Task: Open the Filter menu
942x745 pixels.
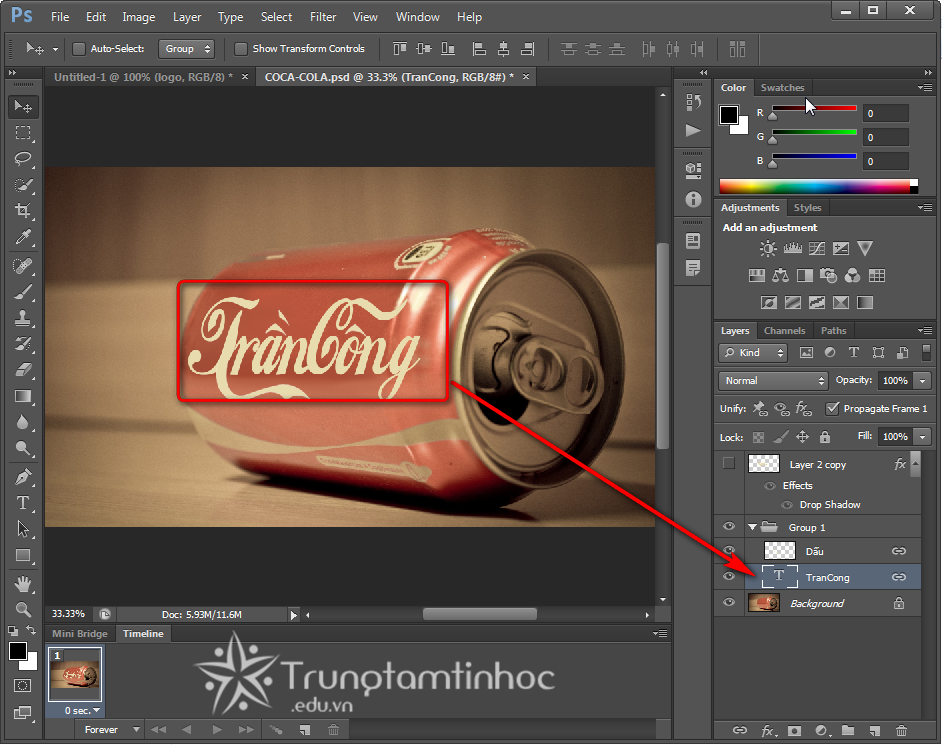Action: pos(323,17)
